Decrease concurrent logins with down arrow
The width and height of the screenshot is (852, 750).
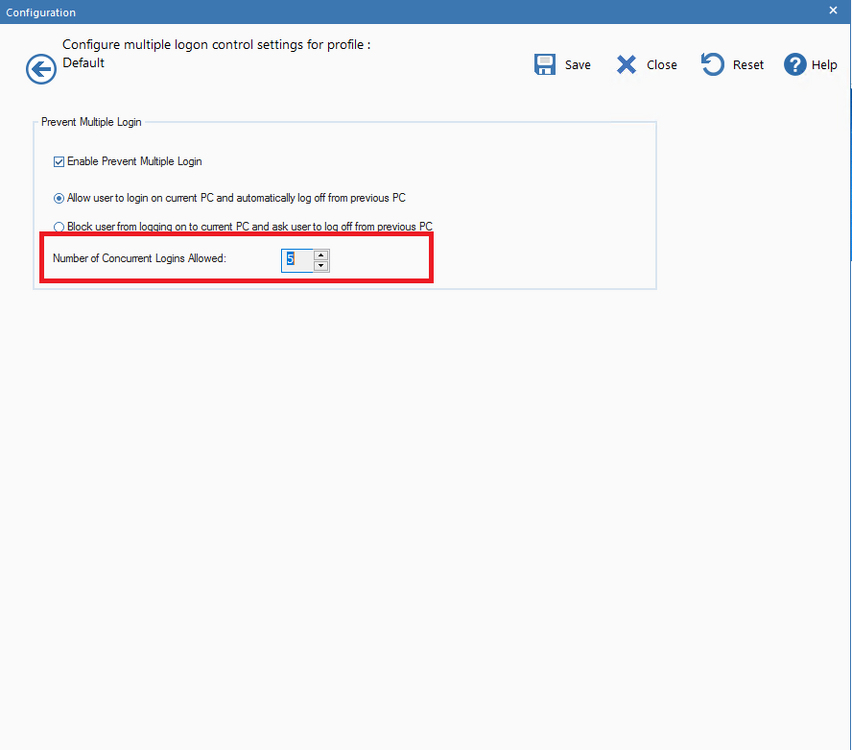[x=321, y=266]
